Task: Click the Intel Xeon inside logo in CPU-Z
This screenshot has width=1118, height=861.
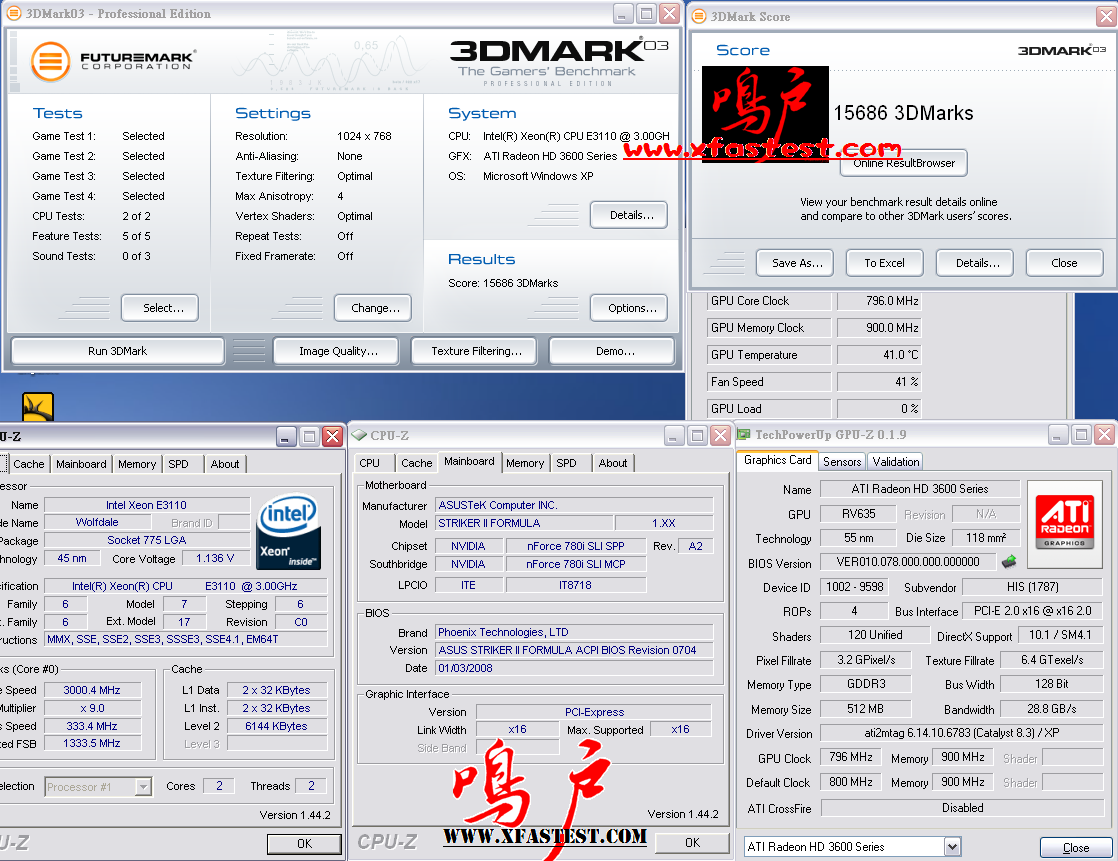Action: [289, 532]
